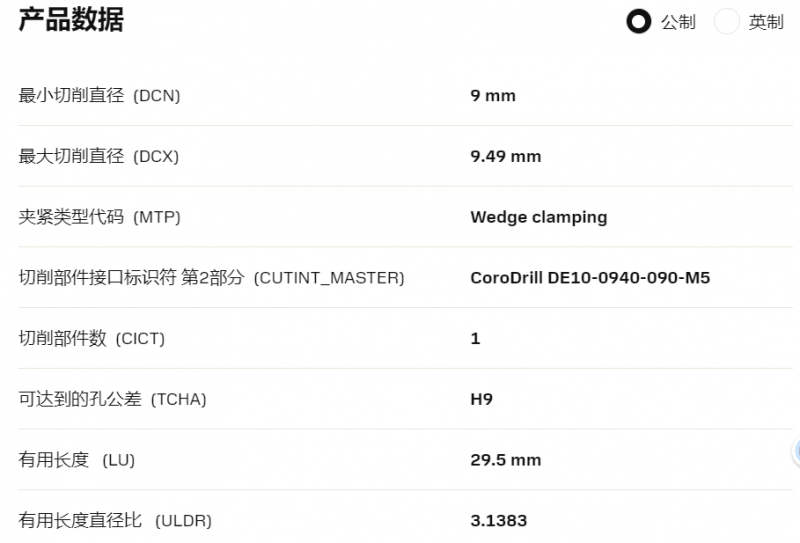Click the 最小切削直径 (DCN) row label

[x=99, y=95]
